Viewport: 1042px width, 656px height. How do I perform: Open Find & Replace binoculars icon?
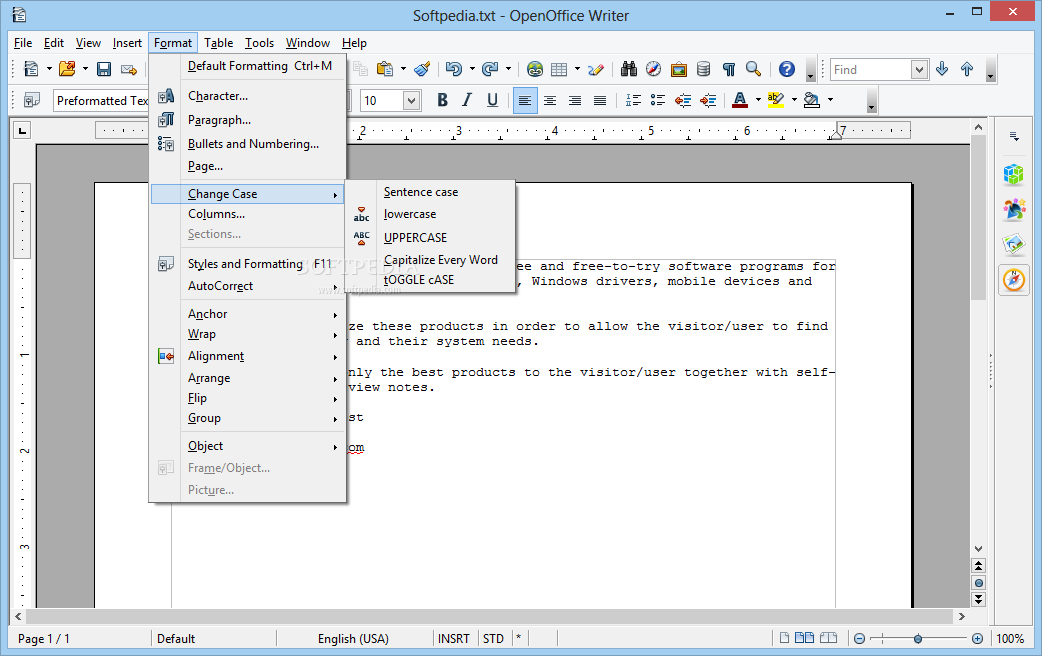(629, 69)
